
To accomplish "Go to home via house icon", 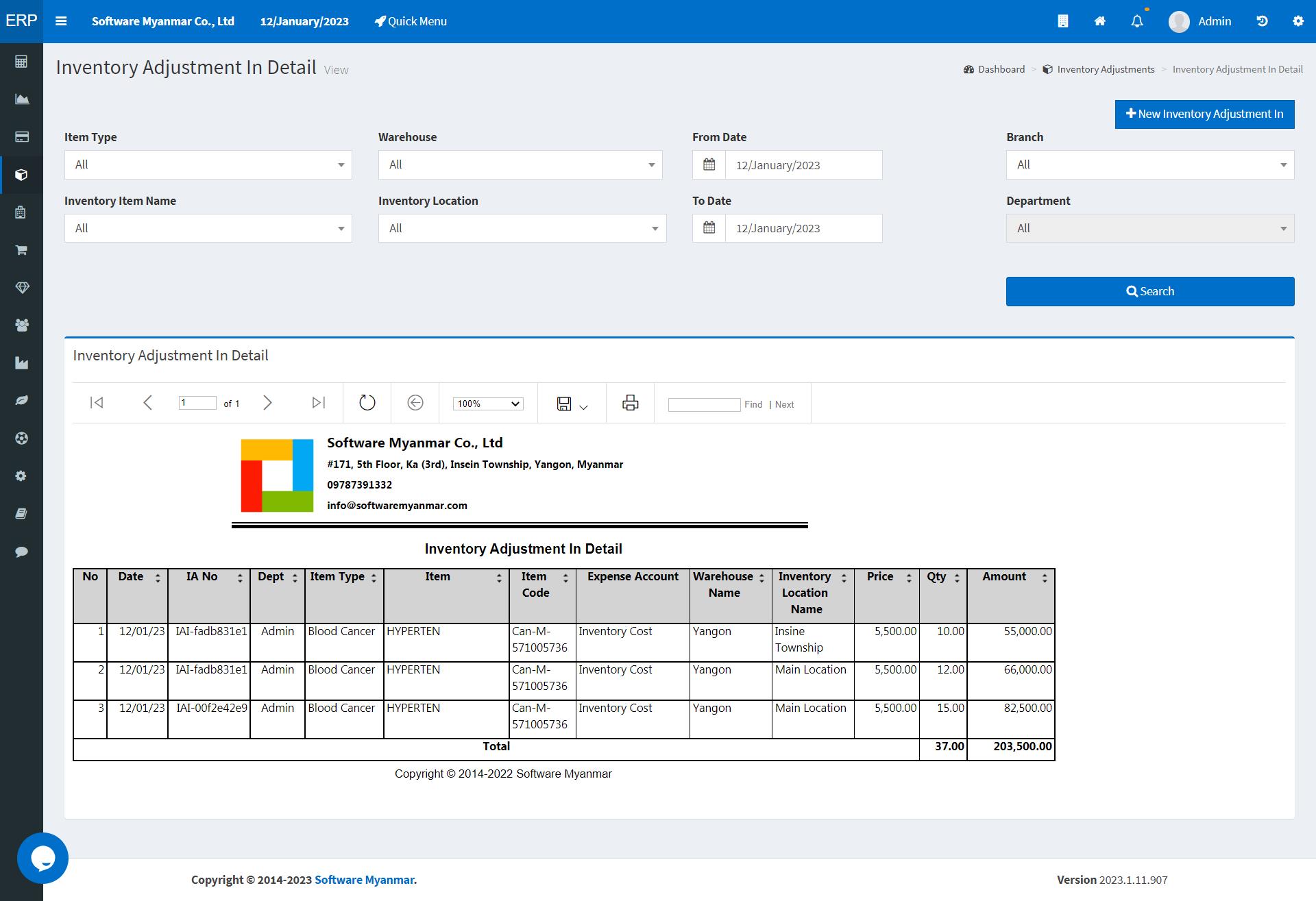I will pyautogui.click(x=1100, y=21).
